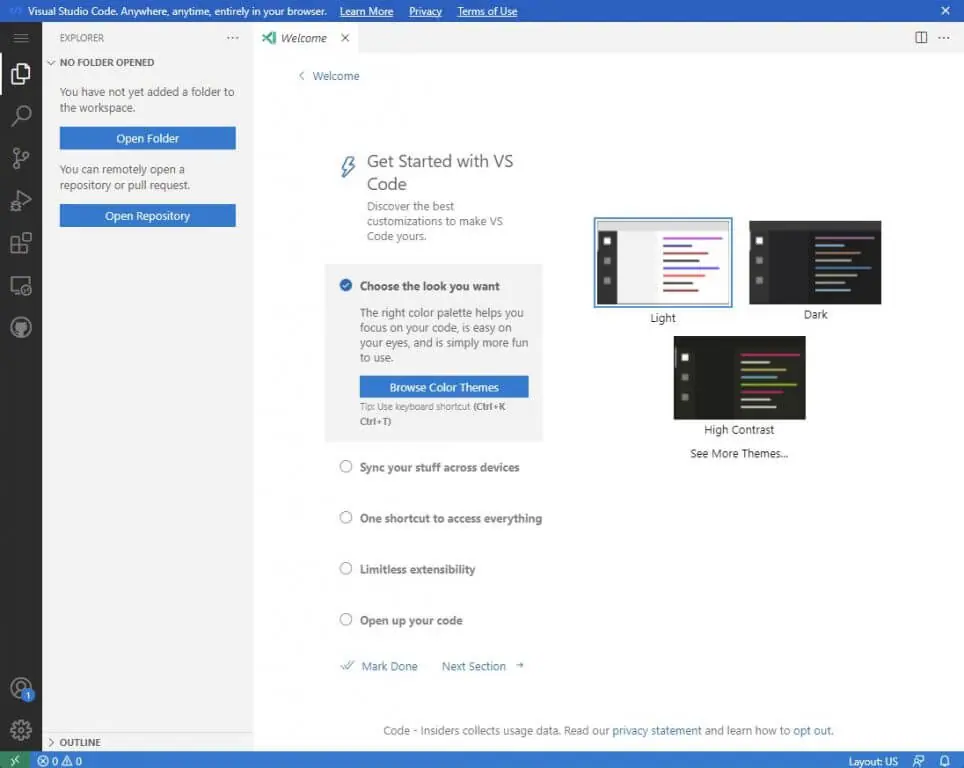Viewport: 964px width, 768px height.
Task: Select the 'Sync your stuff across devices' step
Action: tap(439, 467)
